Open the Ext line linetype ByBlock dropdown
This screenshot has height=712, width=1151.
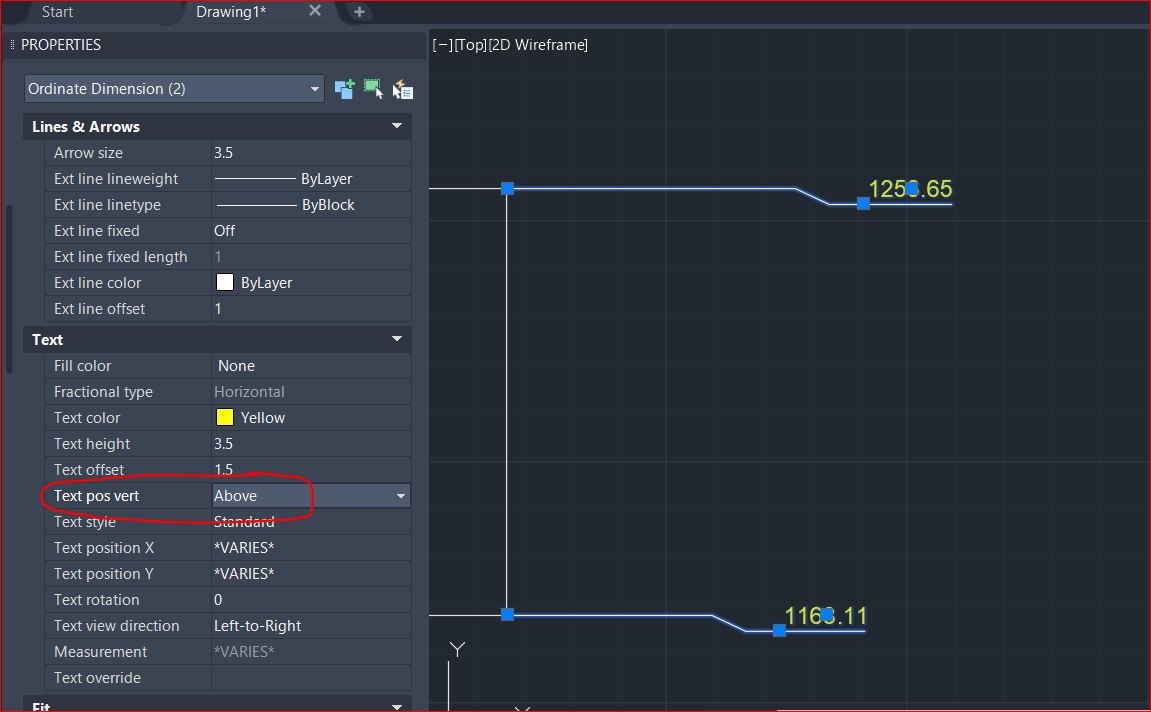(310, 204)
